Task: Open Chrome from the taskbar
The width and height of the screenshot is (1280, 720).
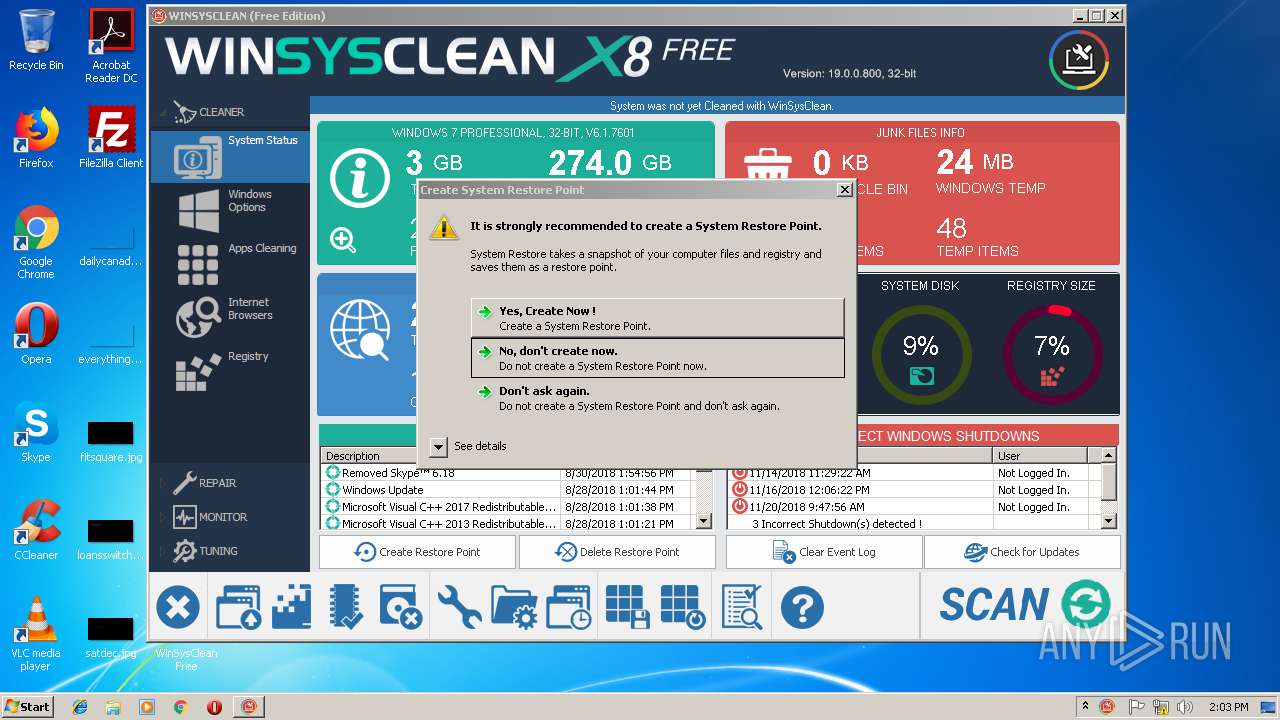Action: 180,706
